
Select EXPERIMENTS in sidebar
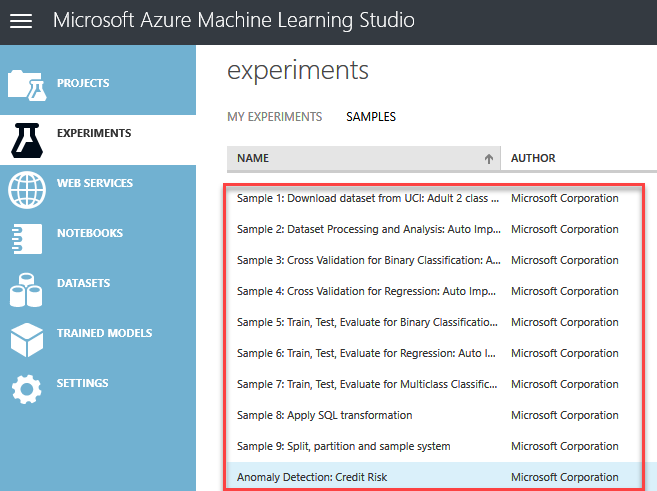click(94, 133)
